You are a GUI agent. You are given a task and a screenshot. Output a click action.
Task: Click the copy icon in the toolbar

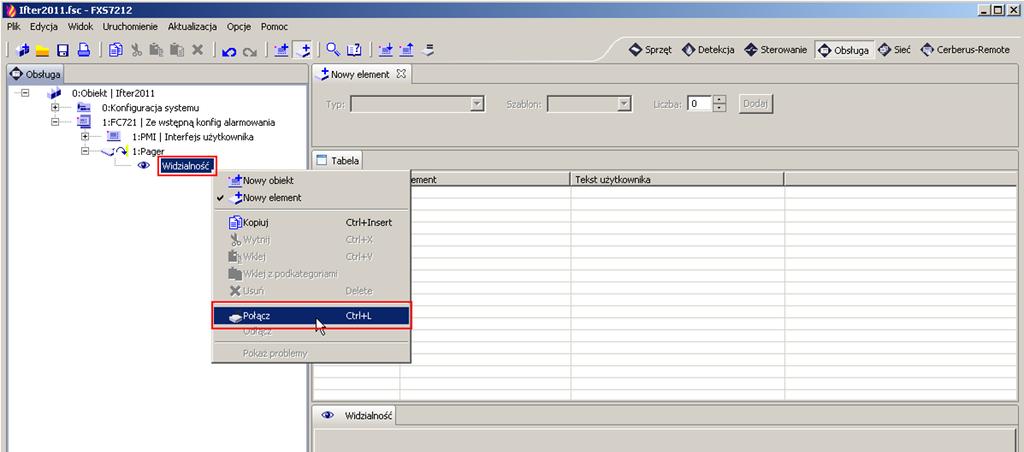pos(116,50)
